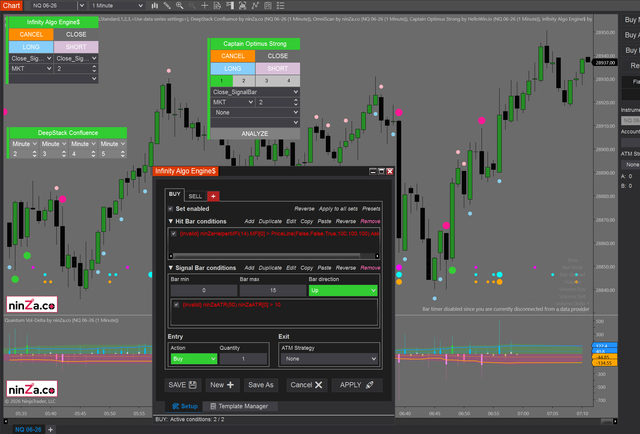The width and height of the screenshot is (640, 434).
Task: Switch to the Setup tab
Action: coord(185,406)
